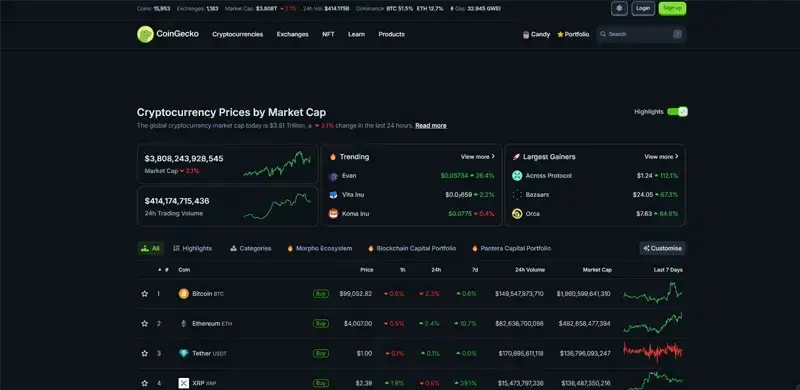Viewport: 800px width, 390px height.
Task: Sort by the 7d column header
Action: [x=474, y=270]
